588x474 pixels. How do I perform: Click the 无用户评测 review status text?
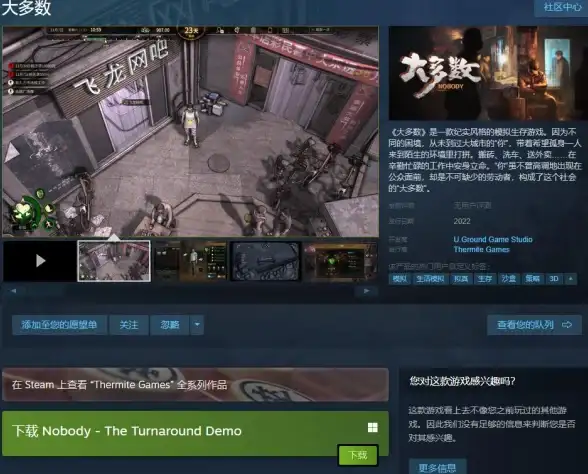tap(472, 206)
